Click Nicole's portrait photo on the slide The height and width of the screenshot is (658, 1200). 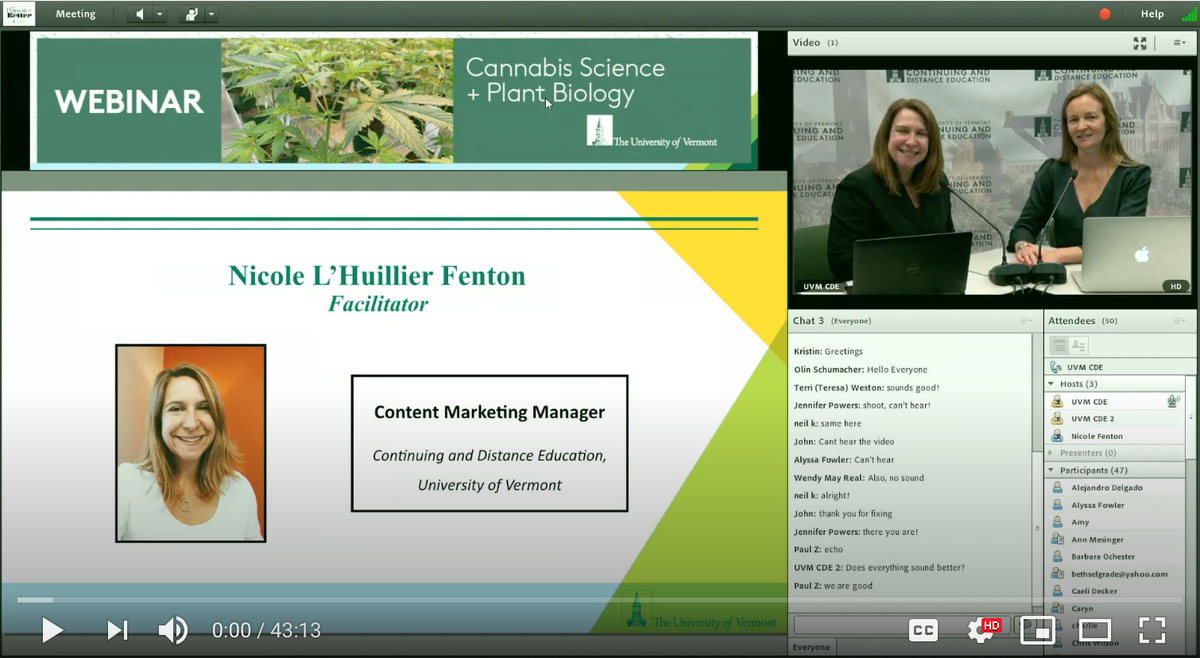click(x=190, y=443)
